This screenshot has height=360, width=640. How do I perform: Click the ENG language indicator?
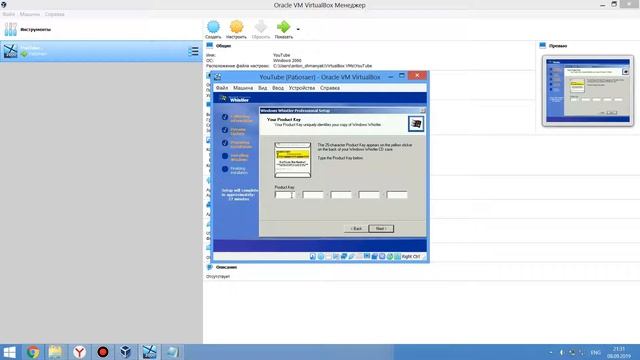(x=596, y=352)
